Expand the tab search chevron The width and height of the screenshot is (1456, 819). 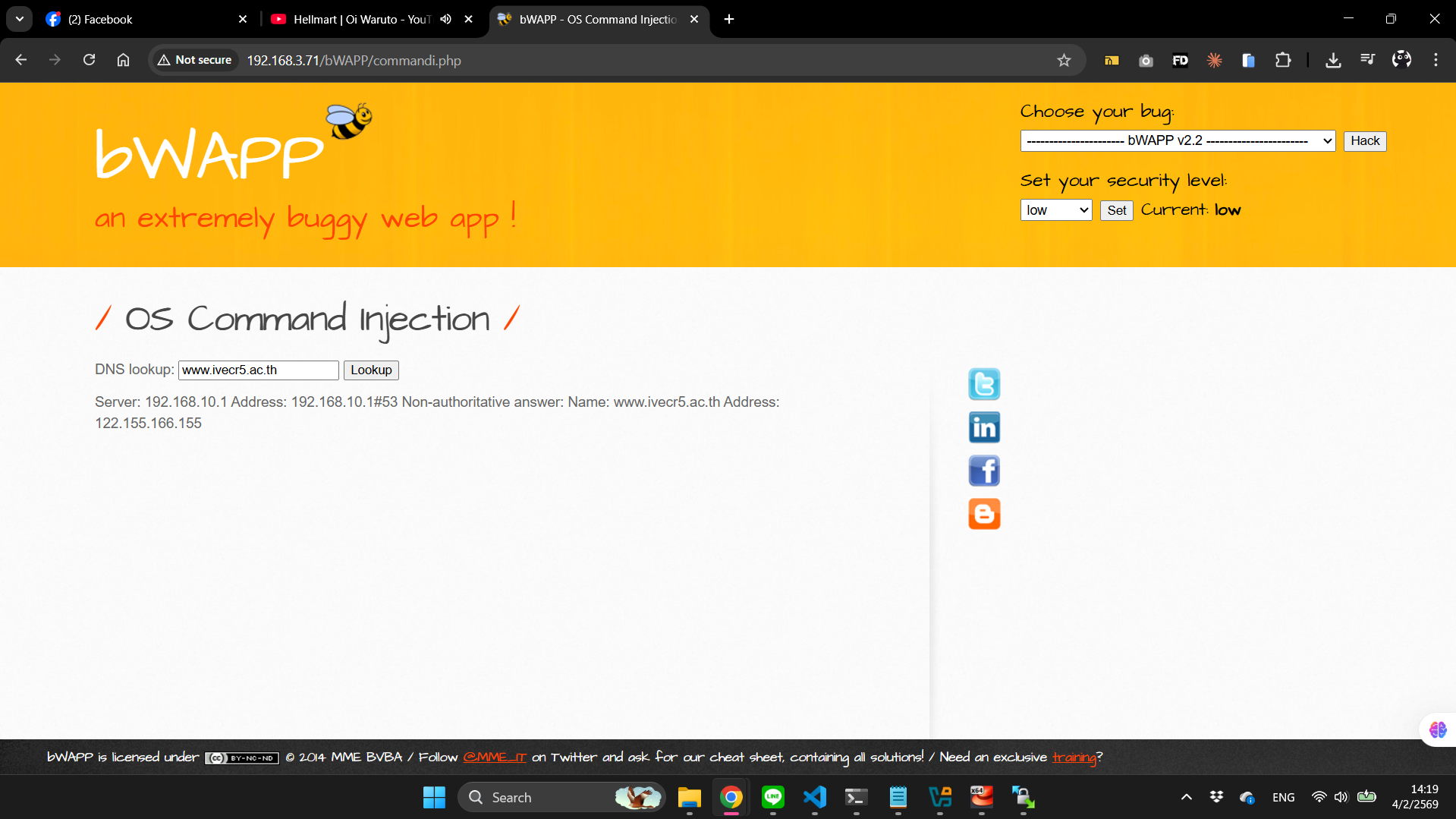[x=19, y=19]
